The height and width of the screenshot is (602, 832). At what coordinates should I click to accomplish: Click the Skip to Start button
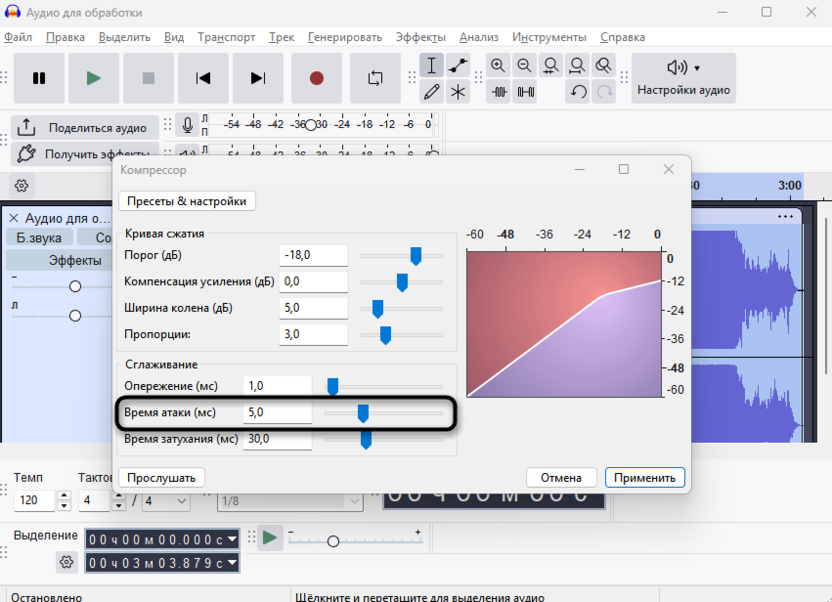tap(203, 78)
